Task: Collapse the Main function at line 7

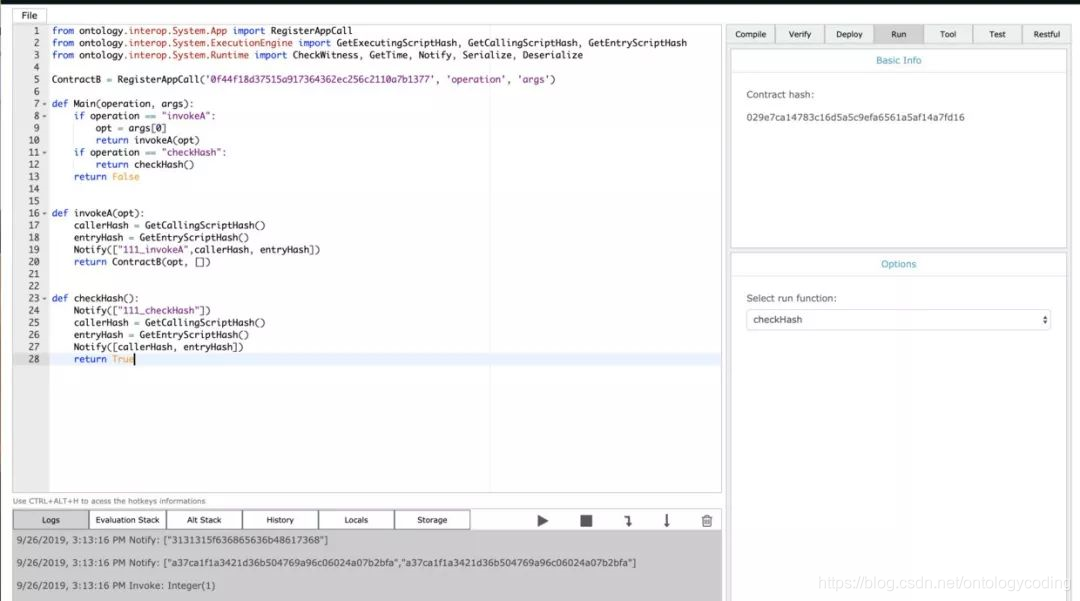Action: tap(45, 104)
